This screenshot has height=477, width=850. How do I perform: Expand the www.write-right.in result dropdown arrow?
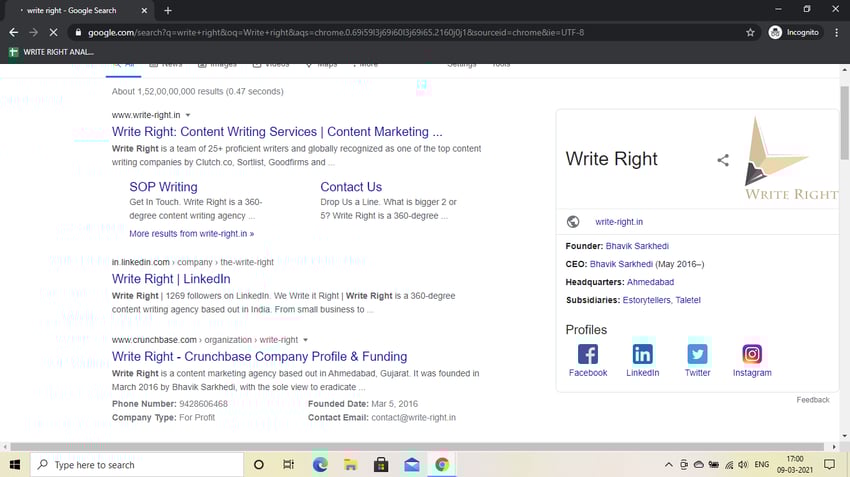(x=188, y=115)
